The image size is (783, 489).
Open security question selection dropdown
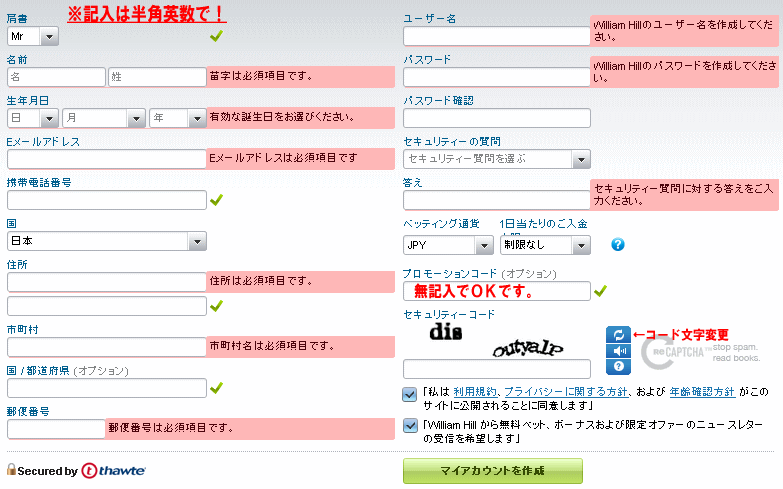tap(497, 159)
